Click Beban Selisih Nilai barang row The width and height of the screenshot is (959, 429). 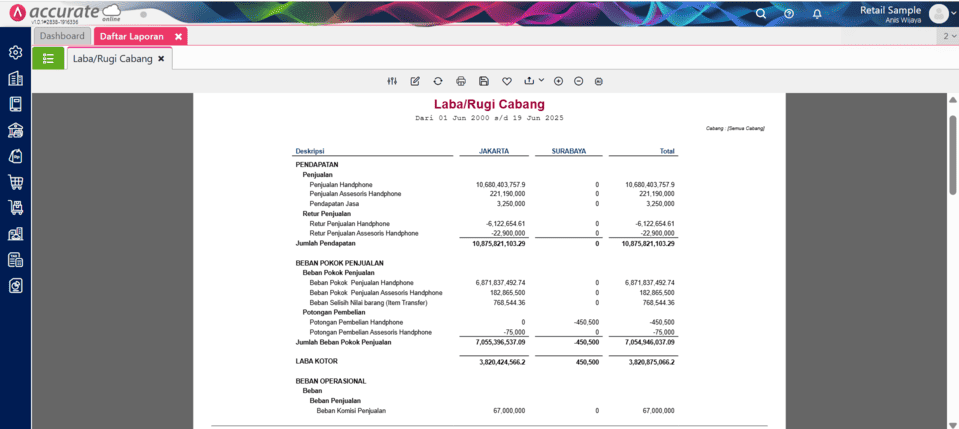(x=368, y=302)
